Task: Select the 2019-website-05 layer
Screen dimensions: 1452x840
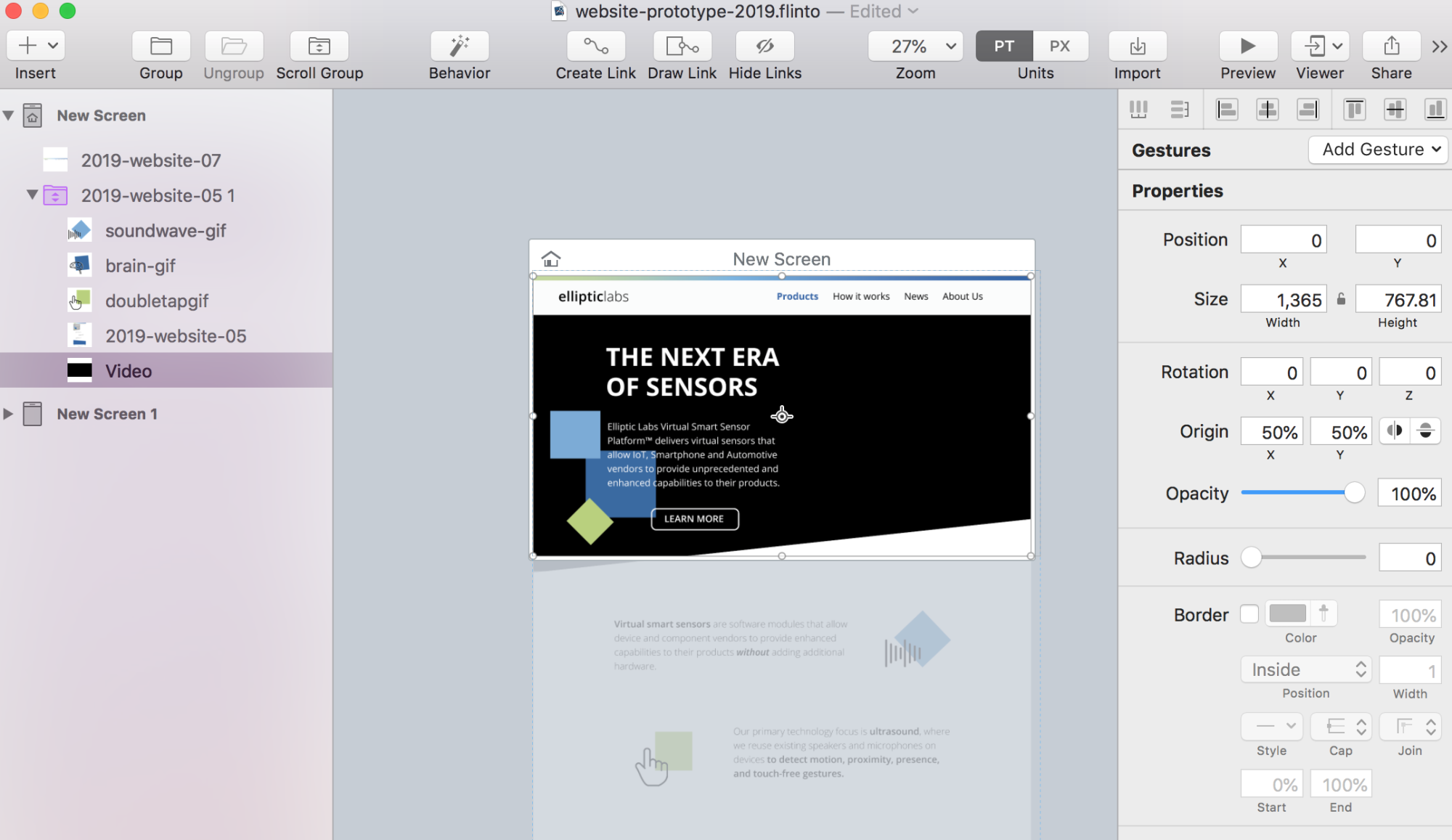Action: [166, 335]
